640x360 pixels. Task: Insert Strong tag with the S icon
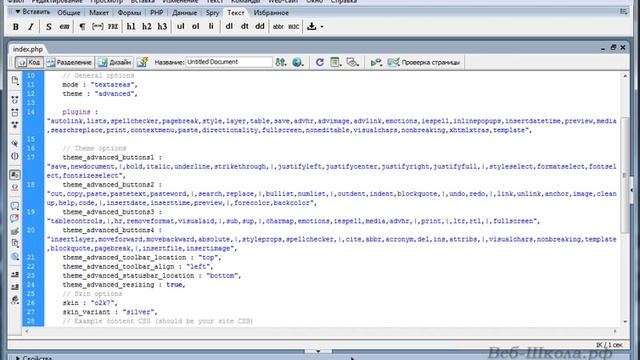coord(49,27)
